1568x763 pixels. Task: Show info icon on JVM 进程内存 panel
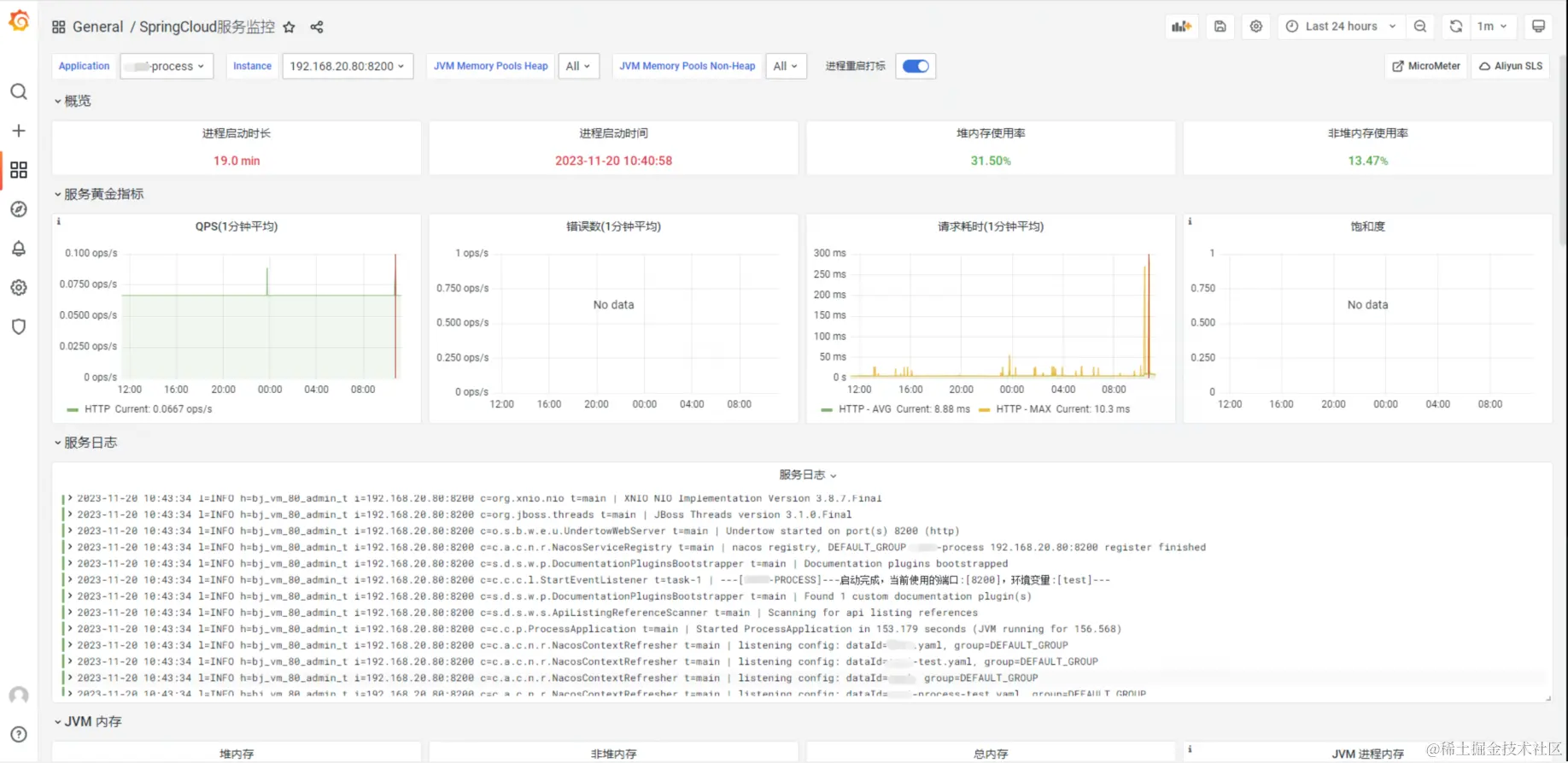point(1190,749)
